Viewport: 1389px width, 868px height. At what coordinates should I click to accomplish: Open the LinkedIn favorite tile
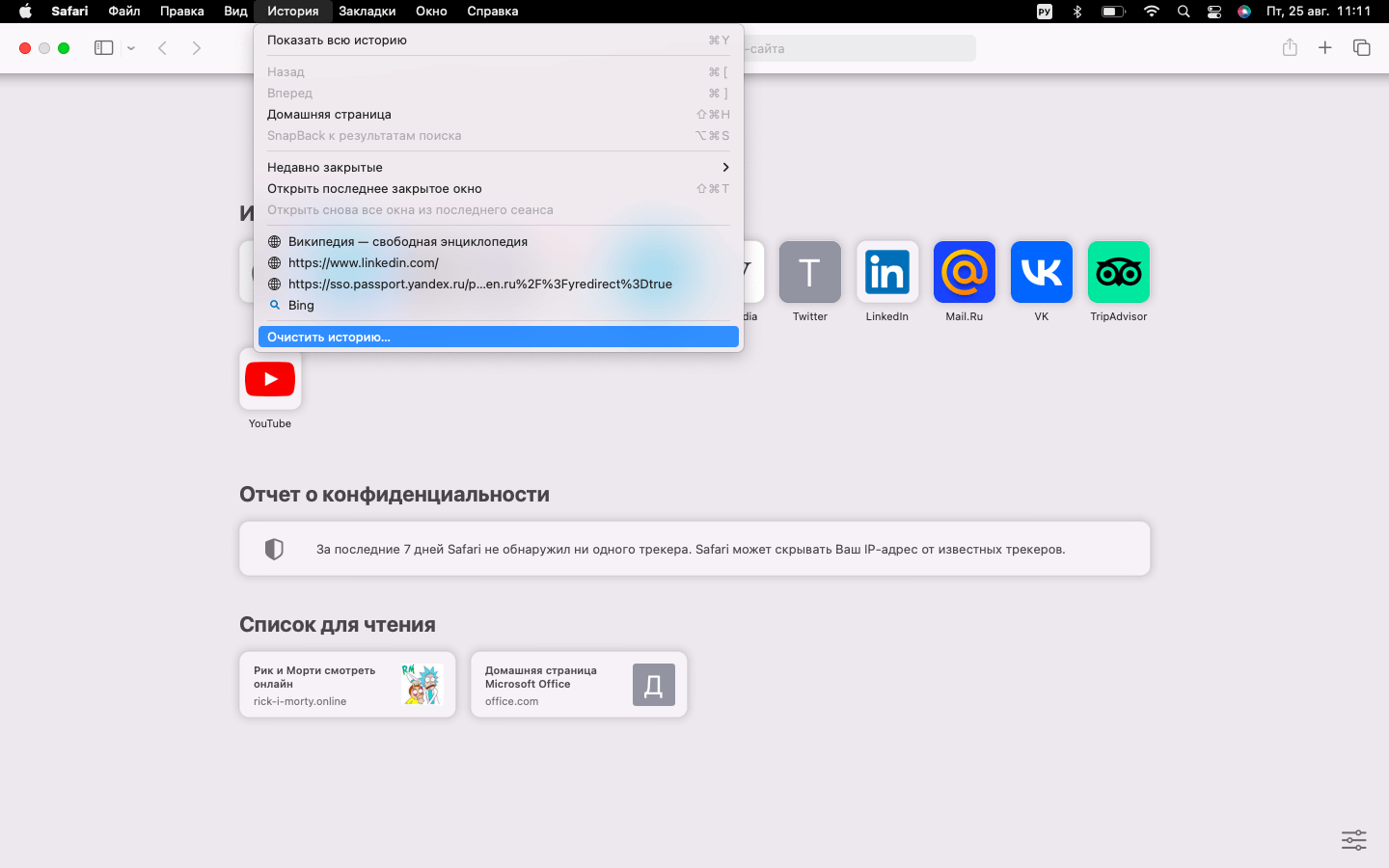click(x=887, y=272)
